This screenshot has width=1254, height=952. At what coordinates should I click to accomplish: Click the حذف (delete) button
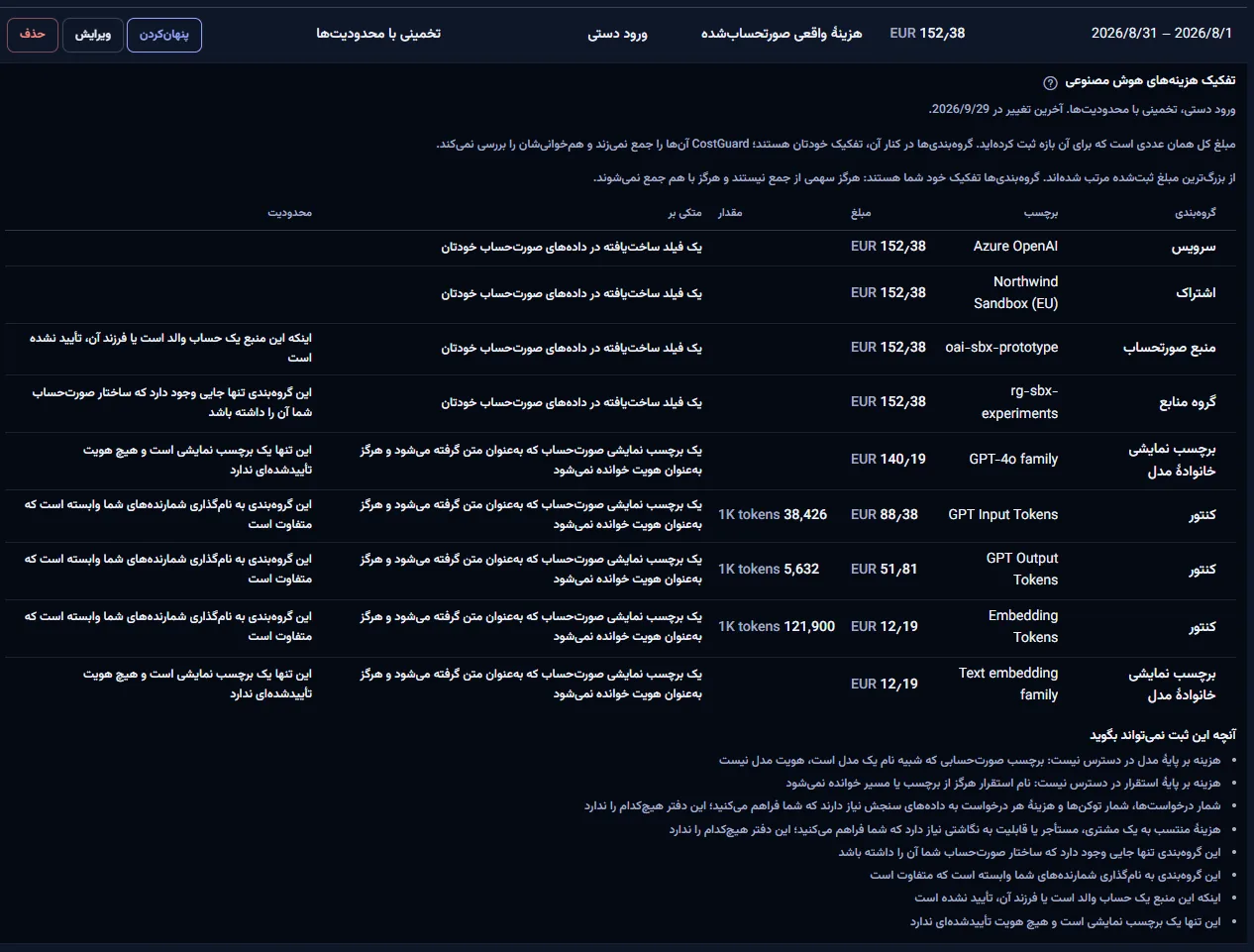coord(33,35)
